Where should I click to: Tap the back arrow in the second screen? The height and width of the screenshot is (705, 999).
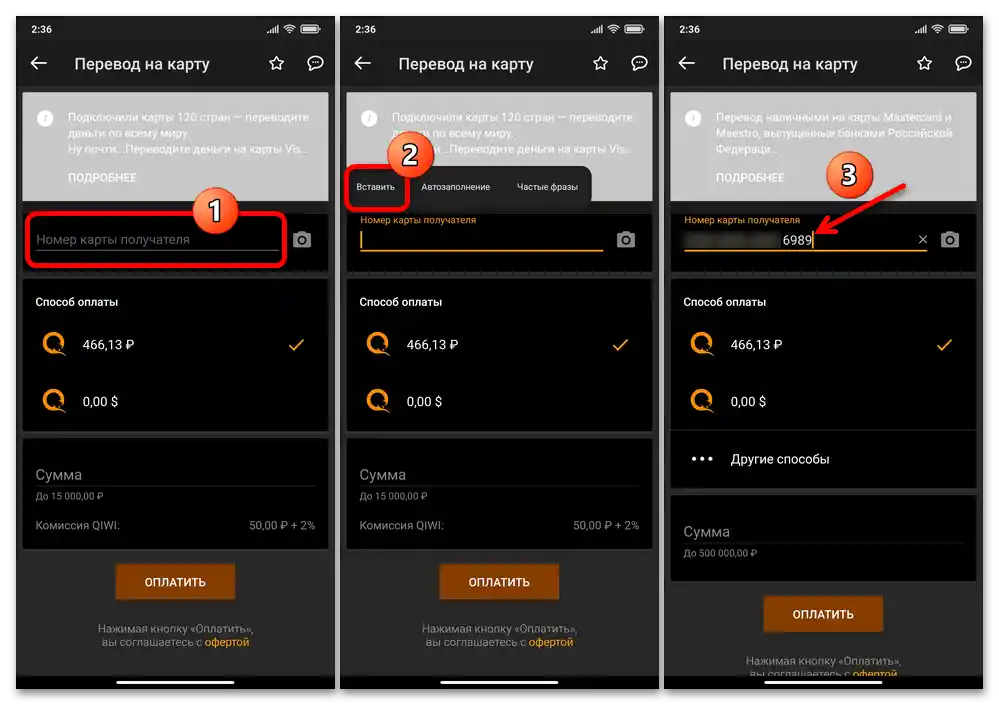363,63
